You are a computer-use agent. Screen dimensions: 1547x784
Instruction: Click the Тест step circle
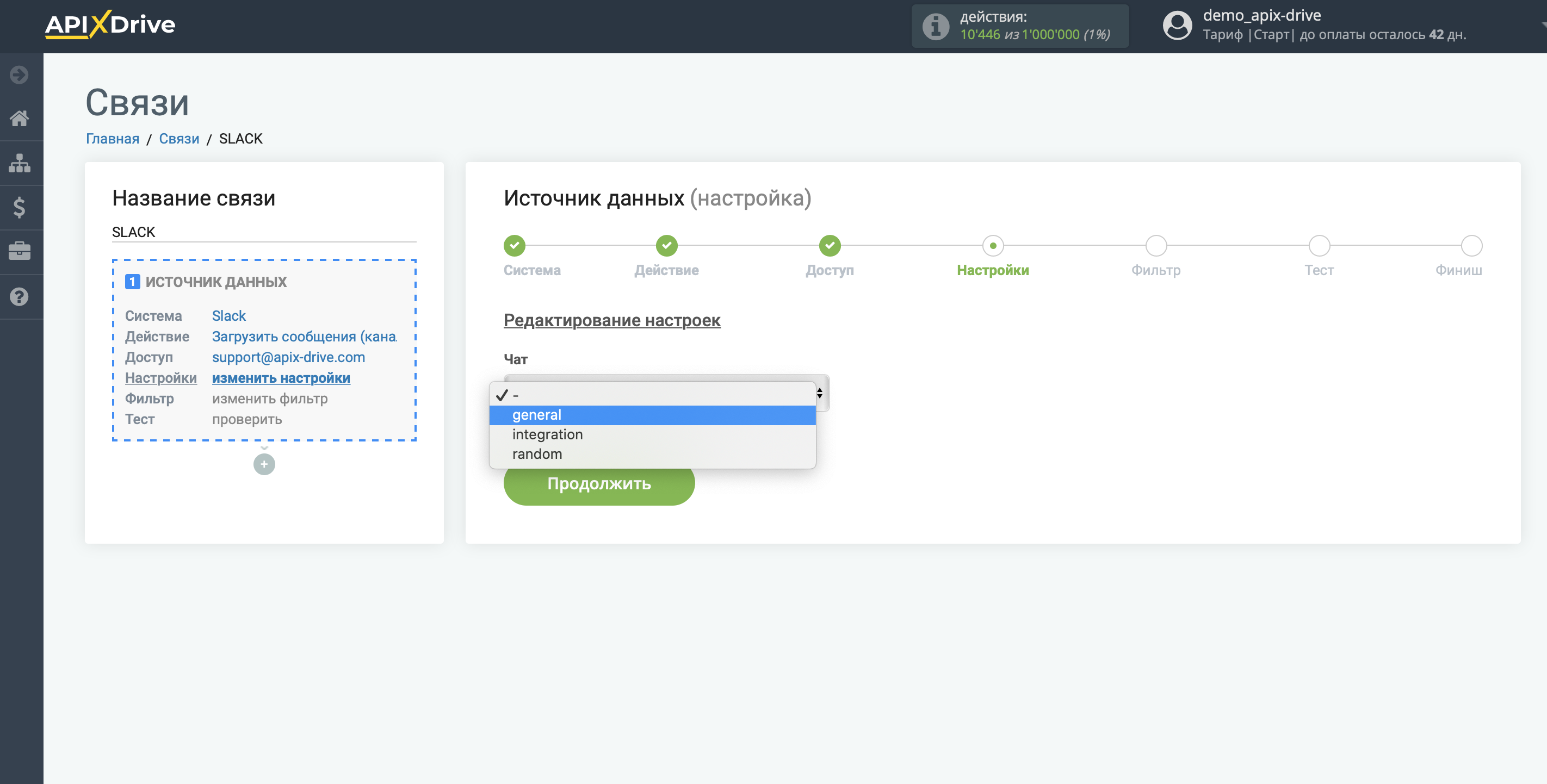click(x=1320, y=246)
